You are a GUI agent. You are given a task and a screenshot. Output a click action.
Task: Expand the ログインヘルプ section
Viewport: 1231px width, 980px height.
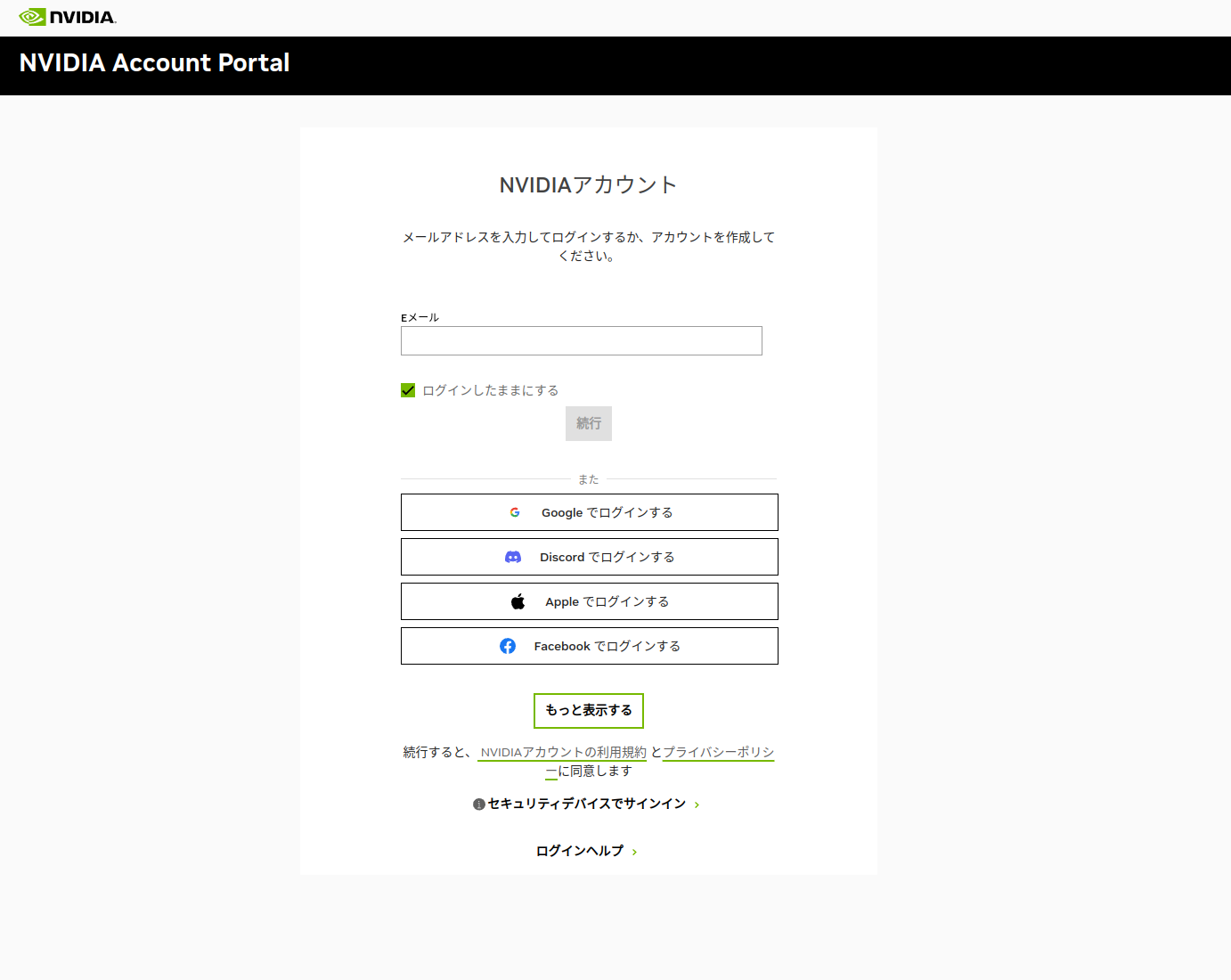pyautogui.click(x=579, y=851)
